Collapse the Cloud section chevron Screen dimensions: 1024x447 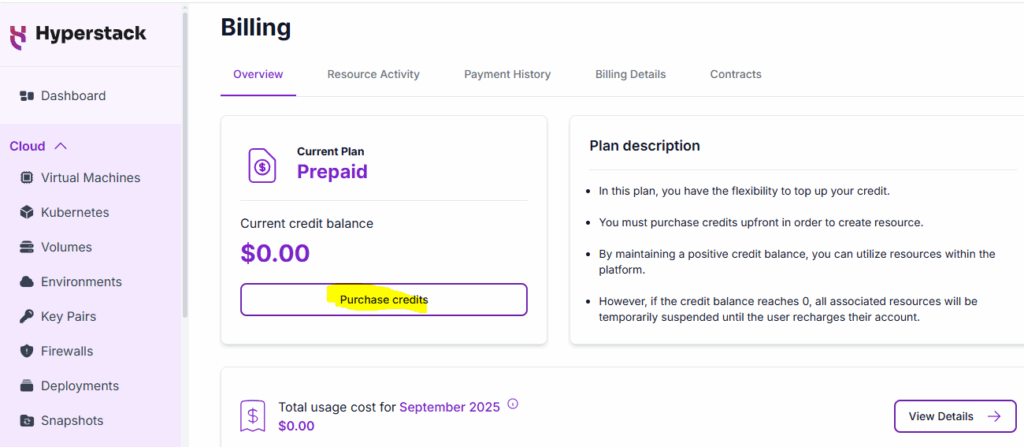pos(60,146)
